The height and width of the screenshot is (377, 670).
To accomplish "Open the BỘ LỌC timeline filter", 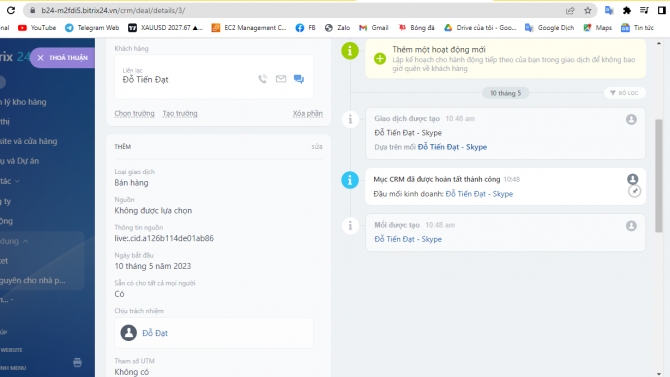I will [624, 93].
